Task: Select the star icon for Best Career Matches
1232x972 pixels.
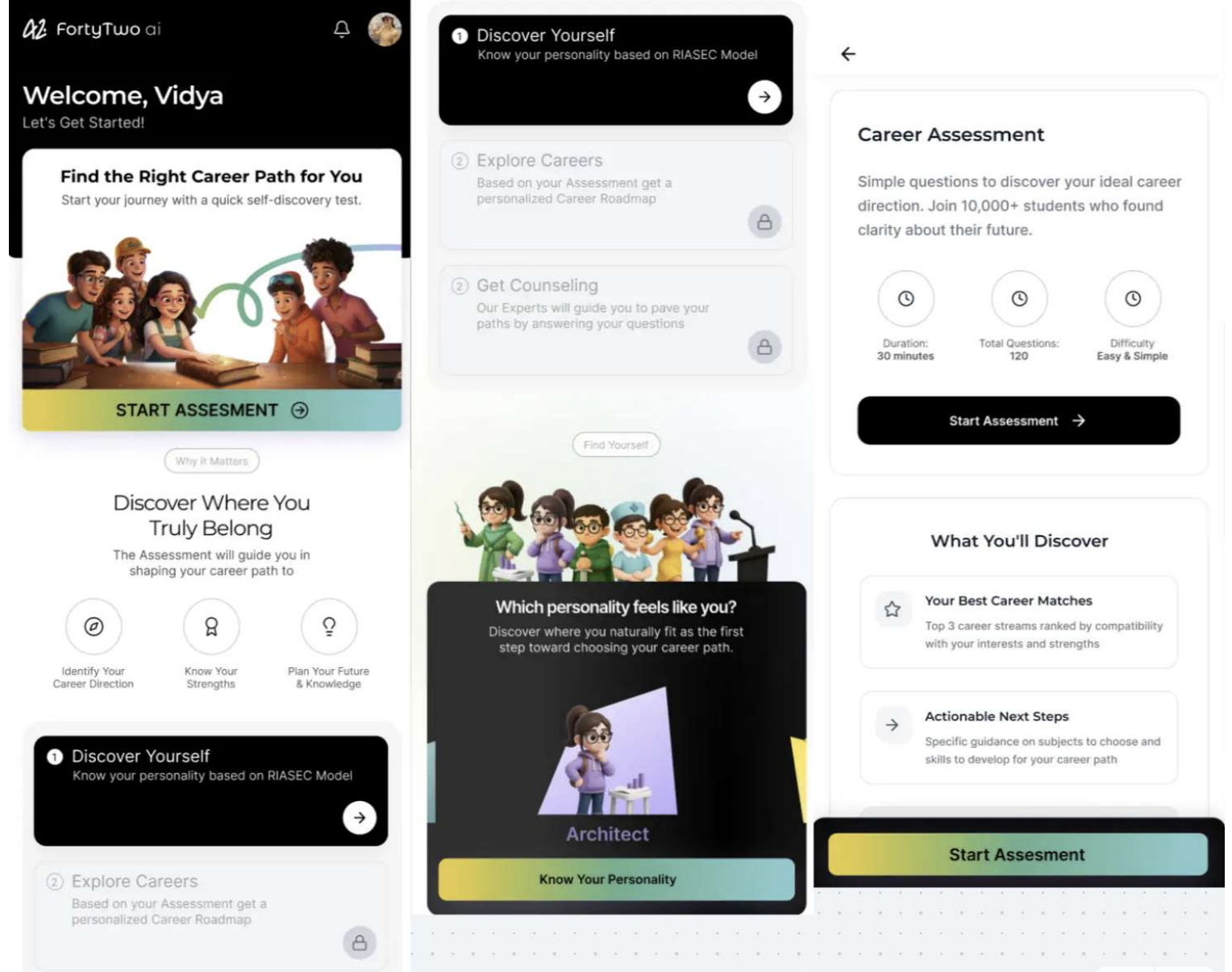Action: 892,609
